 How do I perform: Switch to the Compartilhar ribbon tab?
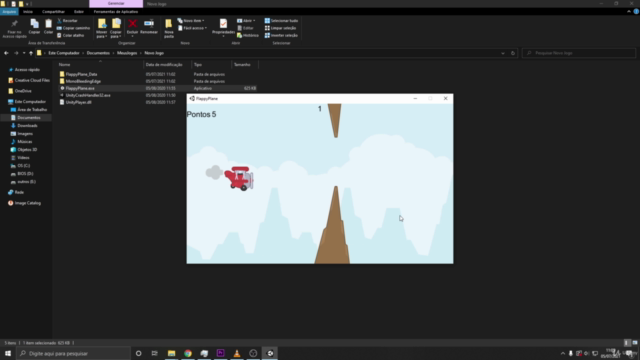point(53,11)
